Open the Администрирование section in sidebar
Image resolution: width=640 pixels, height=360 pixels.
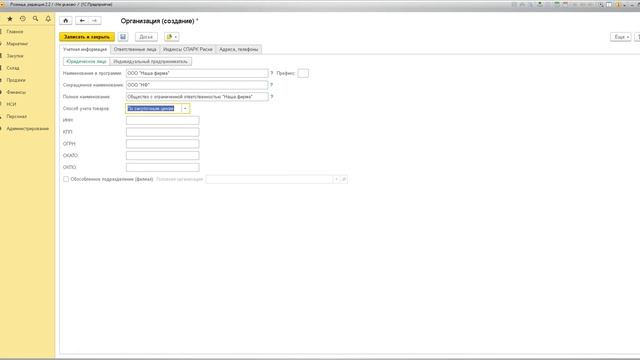[27, 129]
